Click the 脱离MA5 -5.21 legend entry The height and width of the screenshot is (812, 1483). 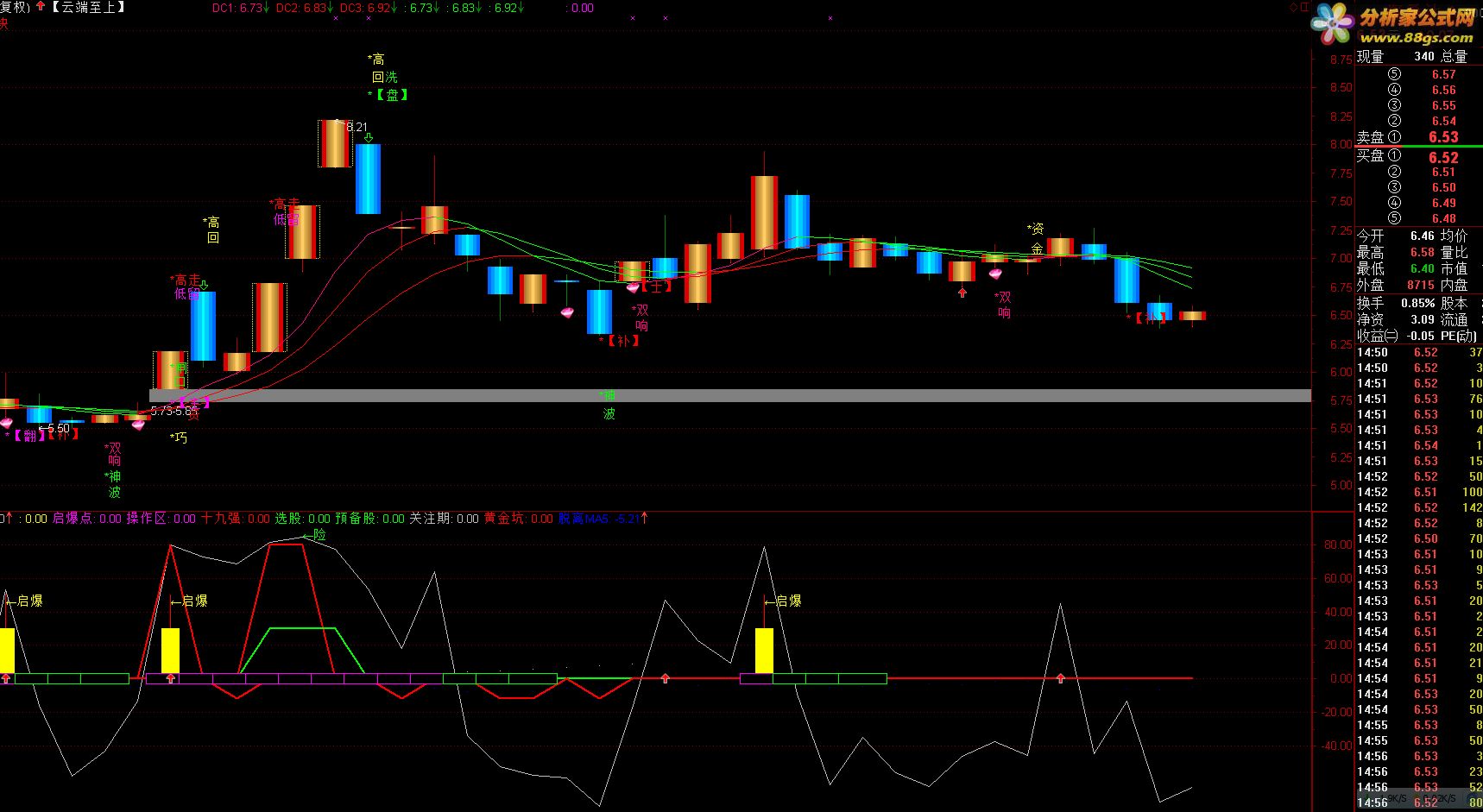click(603, 519)
